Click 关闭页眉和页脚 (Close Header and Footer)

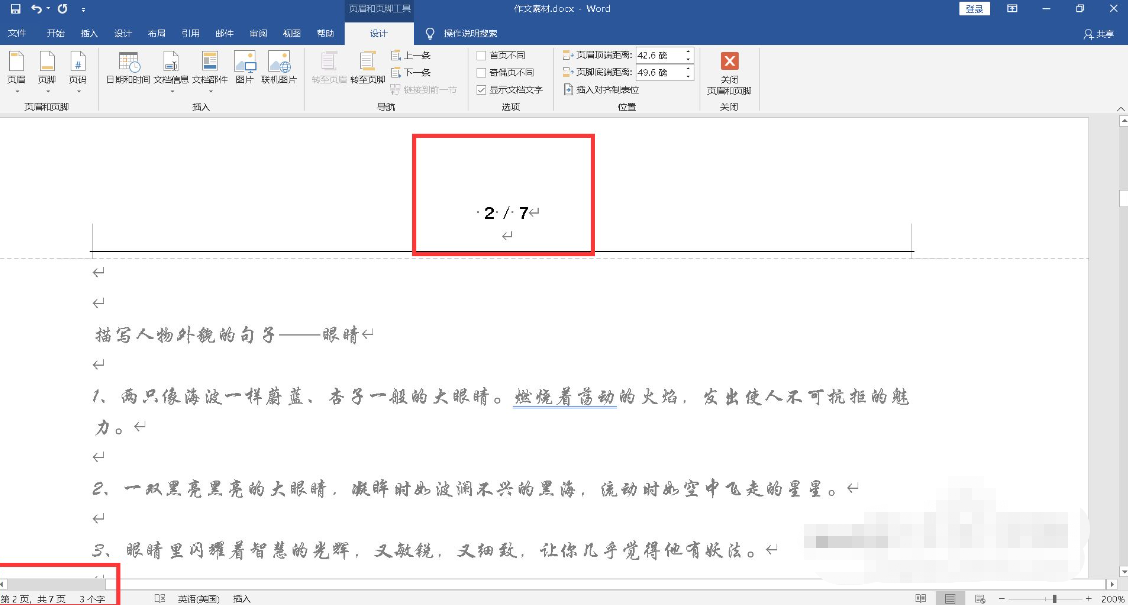click(729, 70)
